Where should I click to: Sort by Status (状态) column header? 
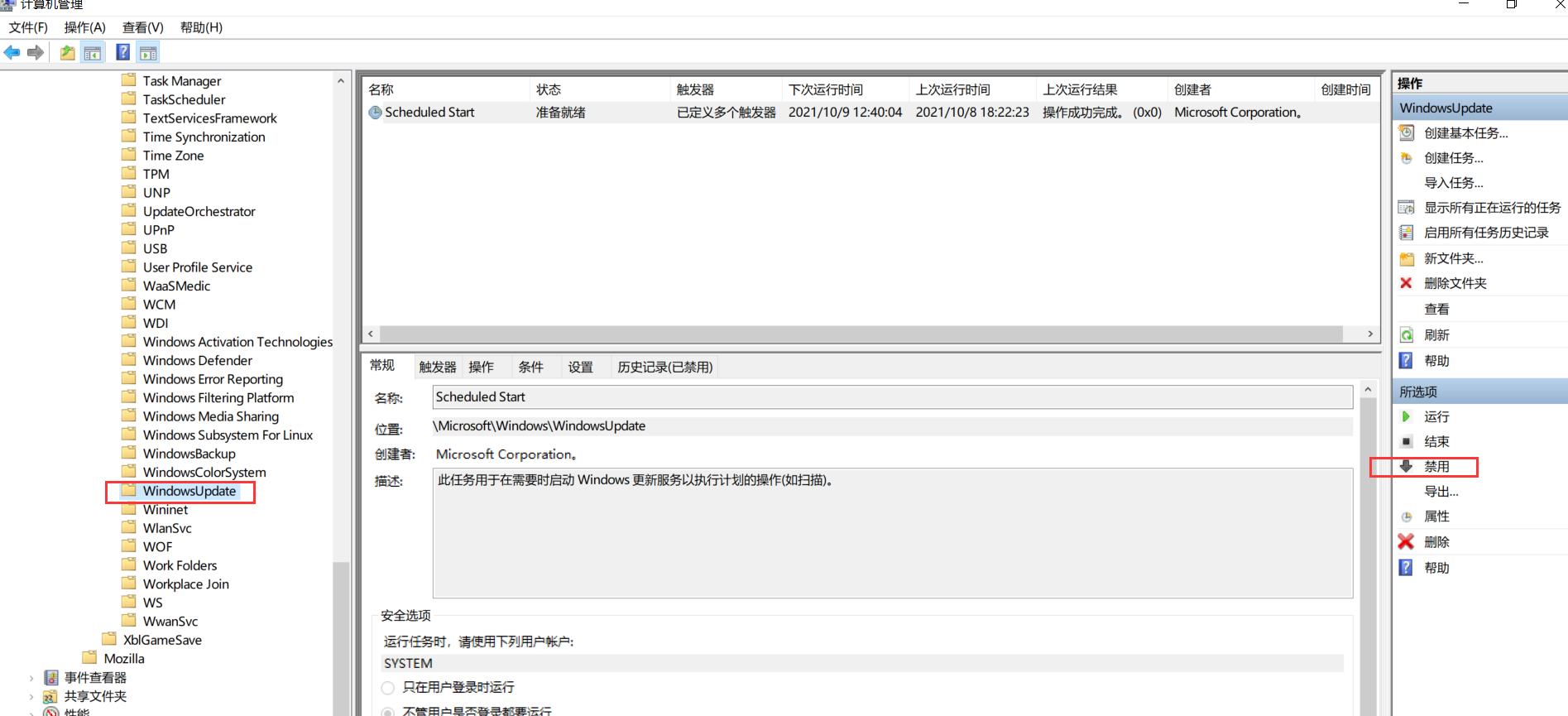600,89
